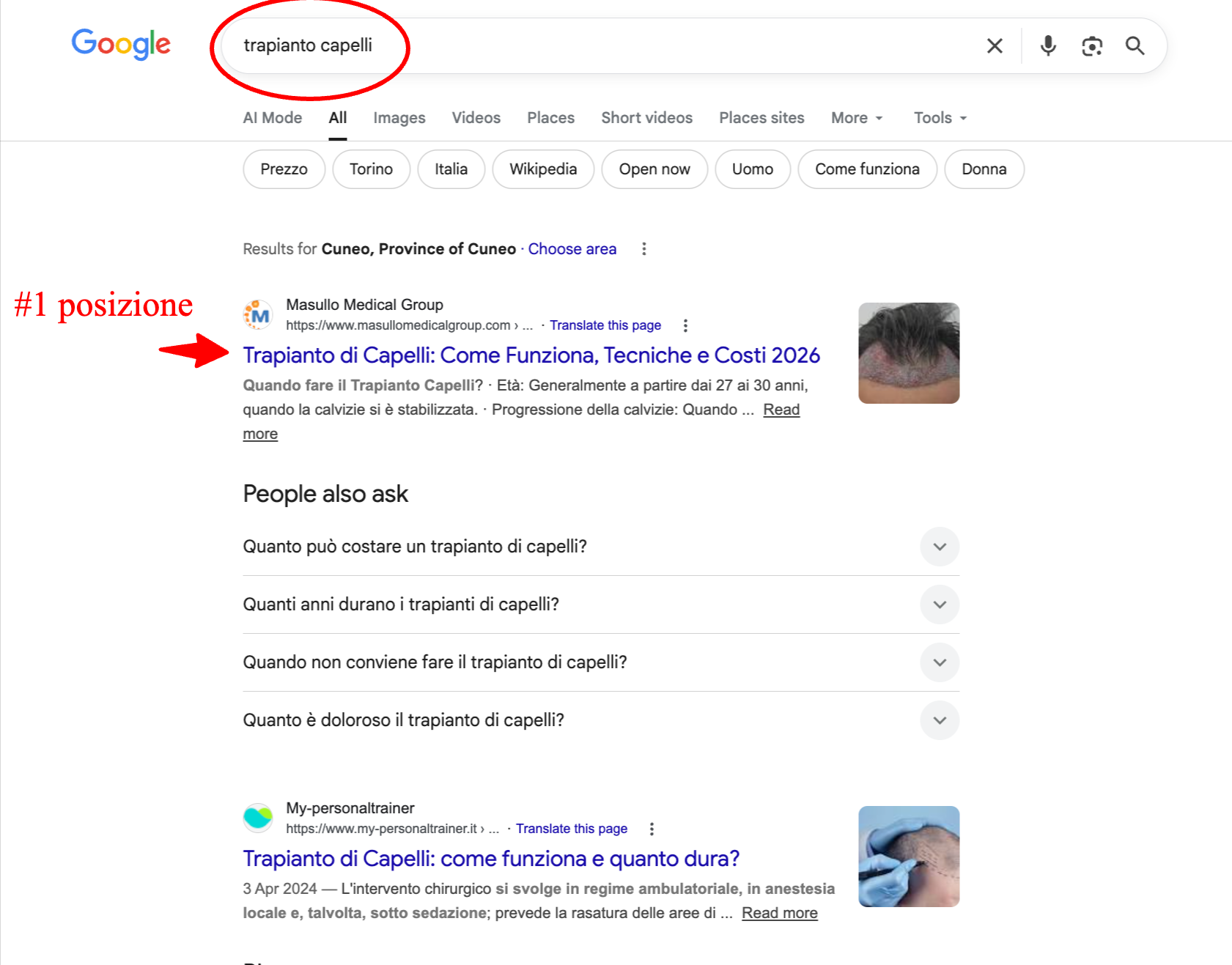Clear the search query with X icon
This screenshot has height=965, width=1232.
[995, 46]
